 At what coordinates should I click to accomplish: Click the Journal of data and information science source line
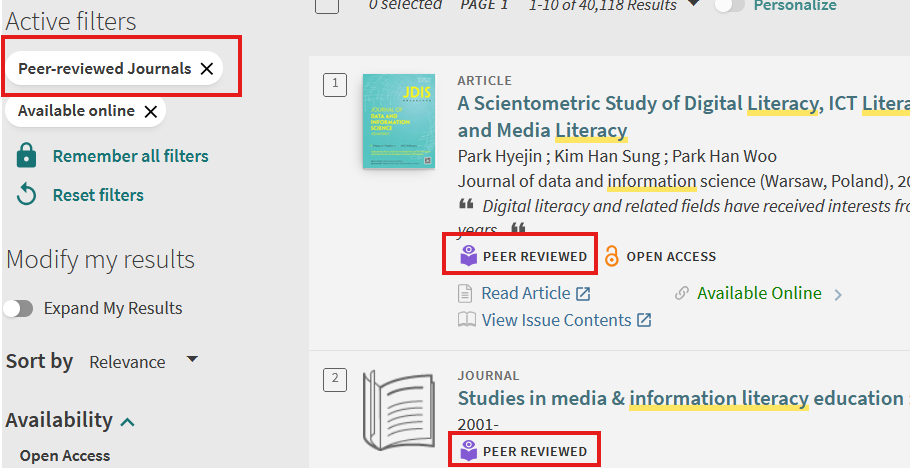684,181
